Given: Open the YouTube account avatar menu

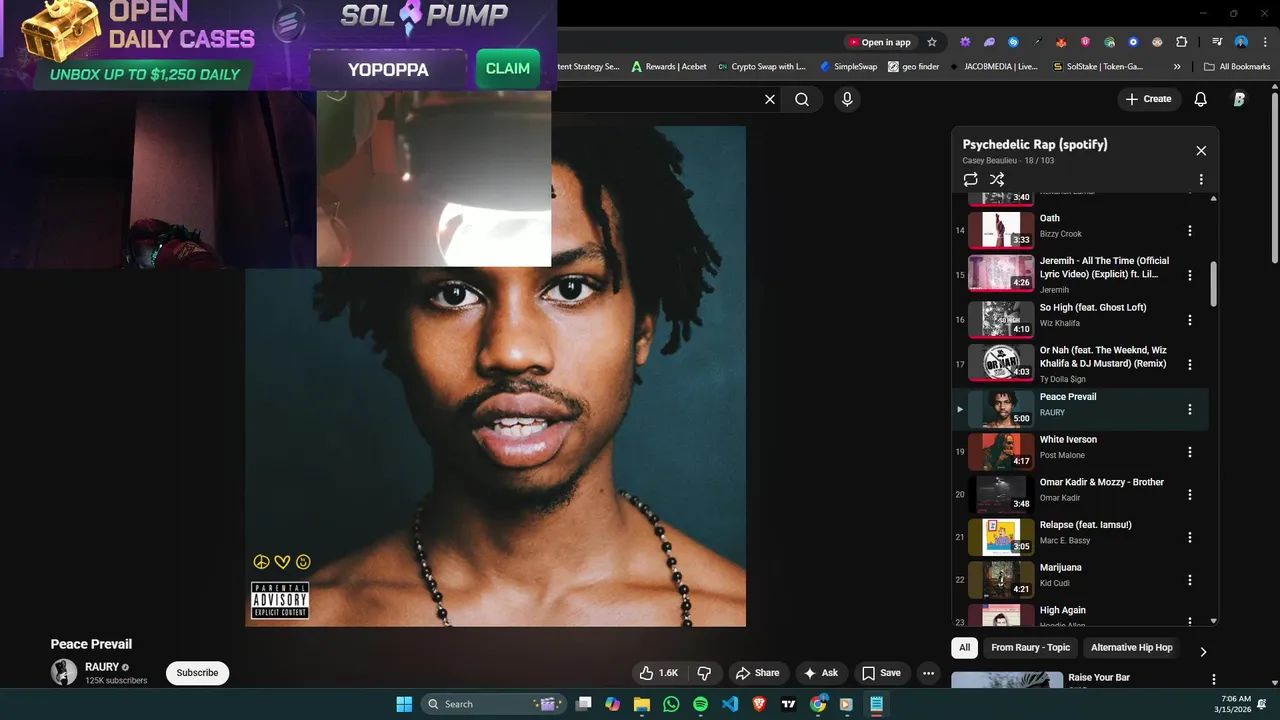Looking at the screenshot, I should click(1239, 99).
